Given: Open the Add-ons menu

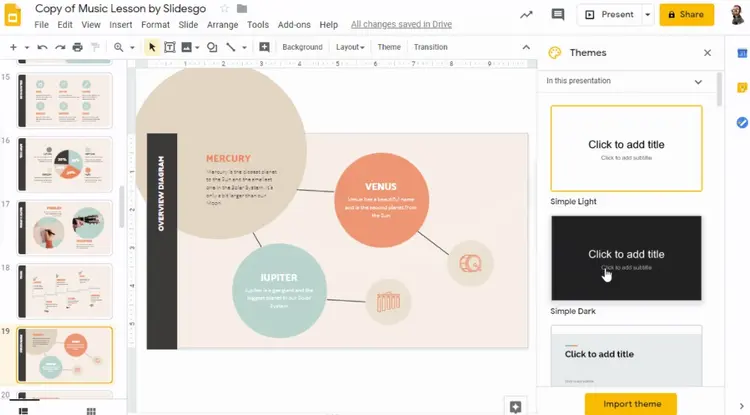Looking at the screenshot, I should (294, 24).
